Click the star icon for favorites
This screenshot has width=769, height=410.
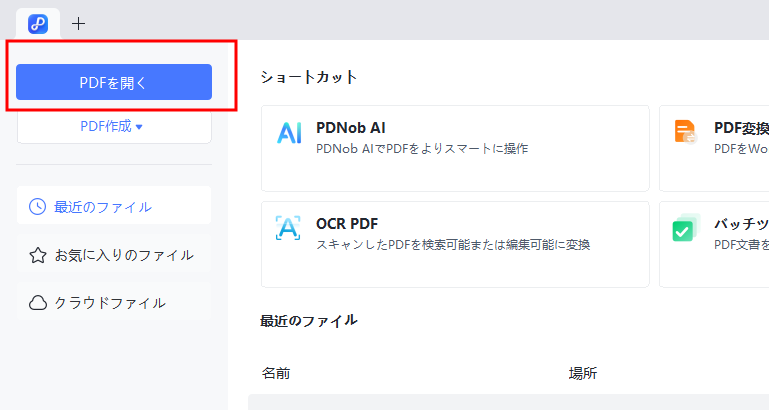coord(38,255)
